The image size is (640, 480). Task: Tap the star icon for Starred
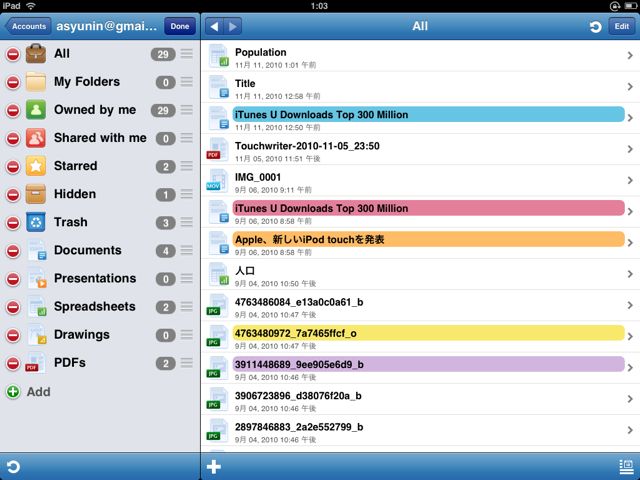(36, 166)
